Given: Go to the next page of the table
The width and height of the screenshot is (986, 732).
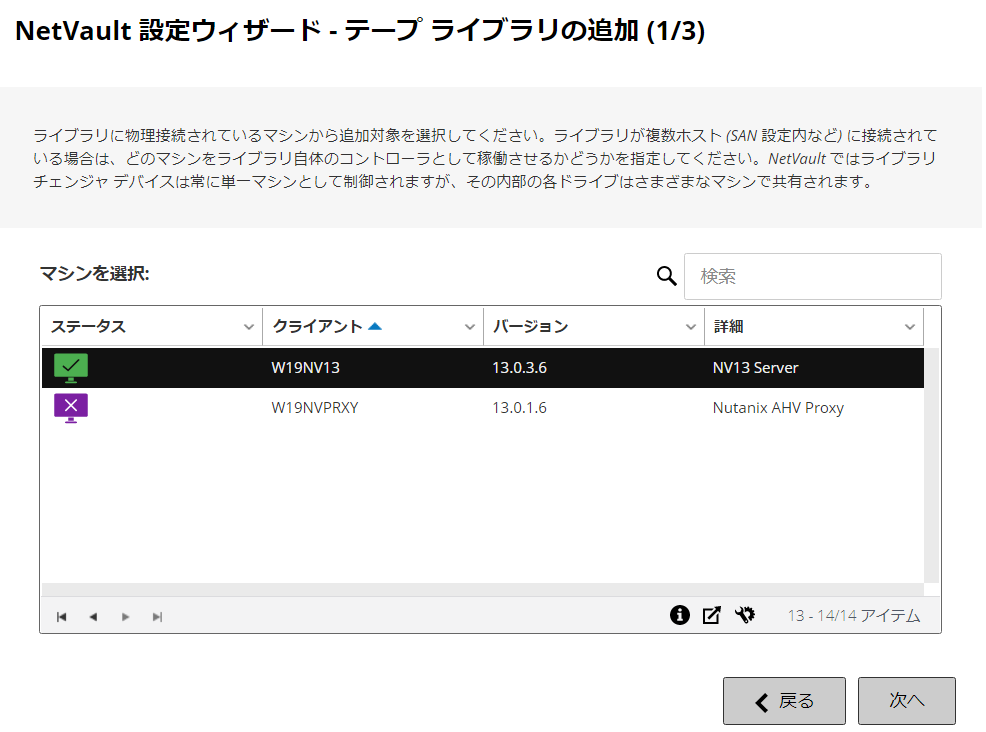Looking at the screenshot, I should point(125,617).
